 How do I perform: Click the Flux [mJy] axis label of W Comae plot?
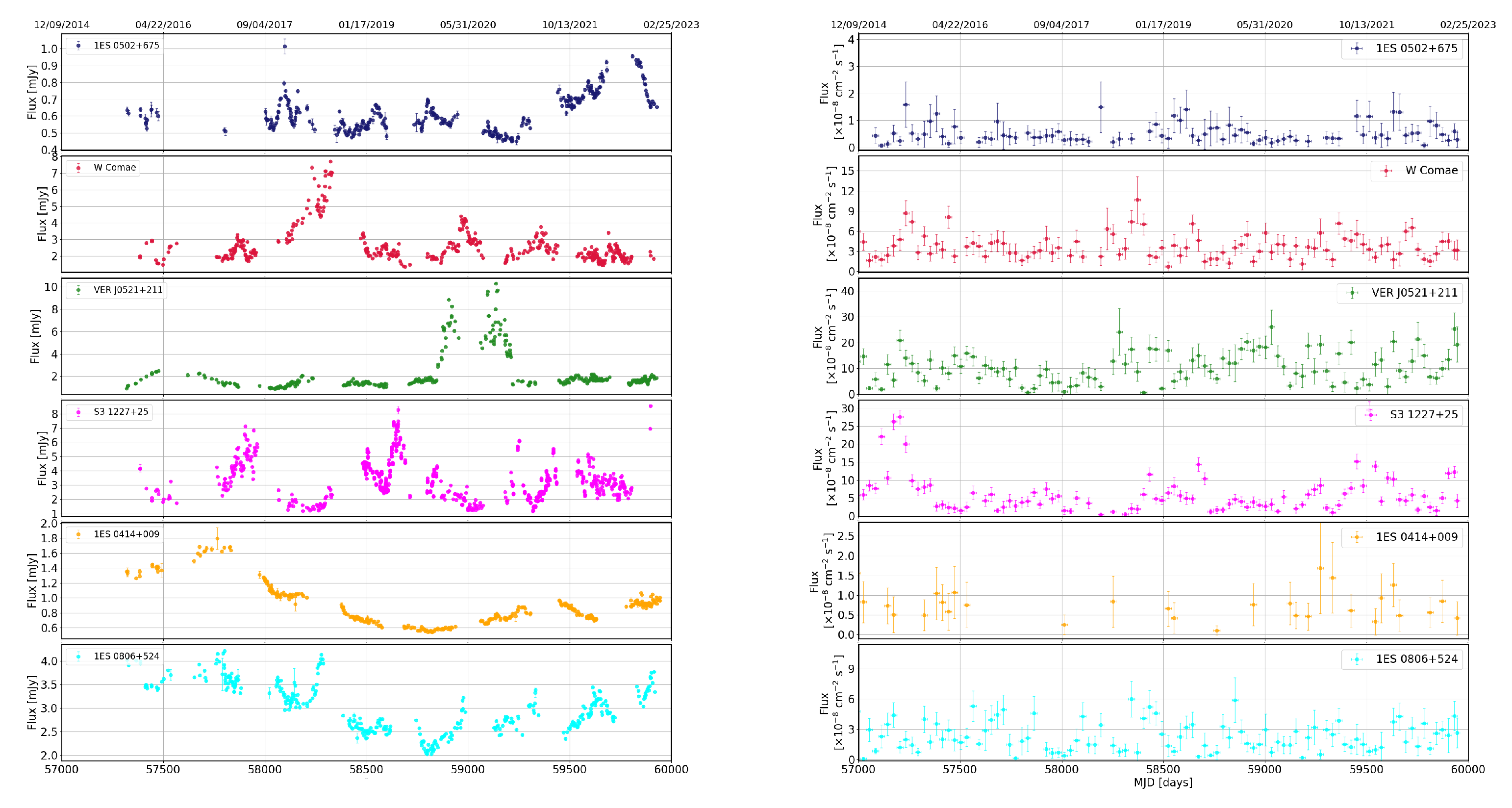pyautogui.click(x=42, y=214)
